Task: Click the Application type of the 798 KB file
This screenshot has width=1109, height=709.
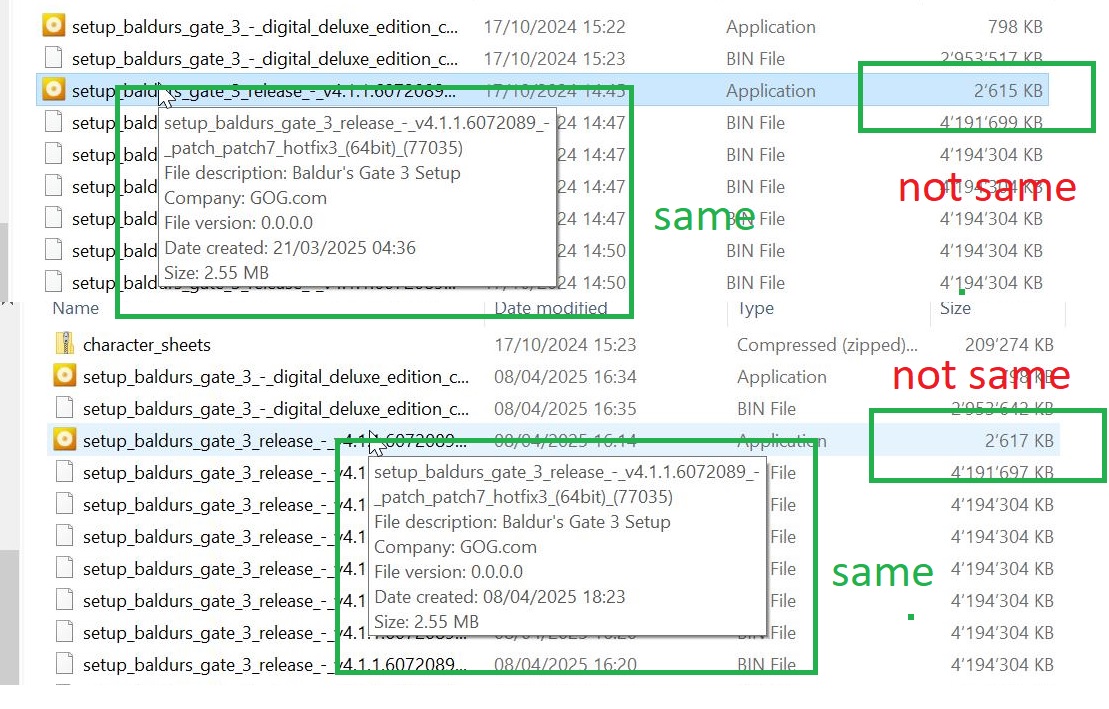Action: click(771, 27)
